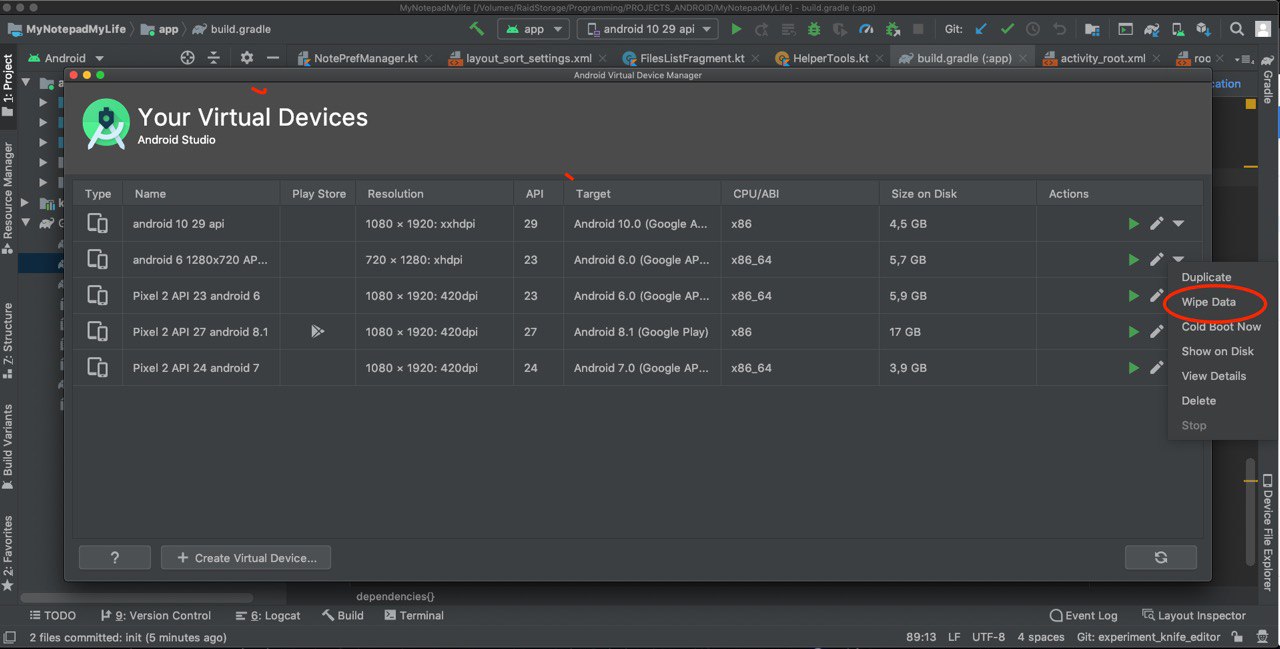Image resolution: width=1280 pixels, height=649 pixels.
Task: Switch to NotePrefManager.kt tab
Action: (365, 58)
